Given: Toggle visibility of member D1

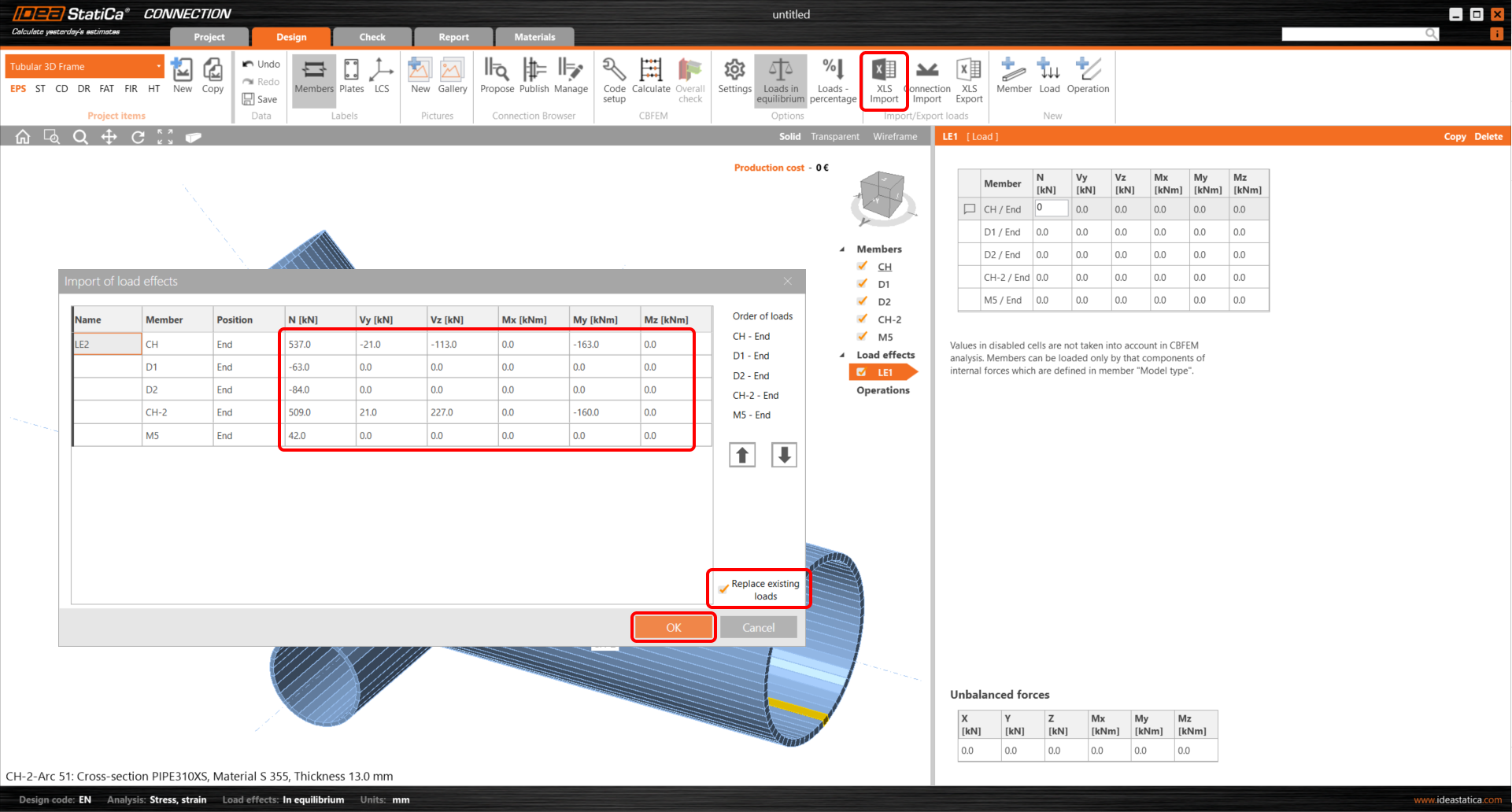Looking at the screenshot, I should (863, 284).
